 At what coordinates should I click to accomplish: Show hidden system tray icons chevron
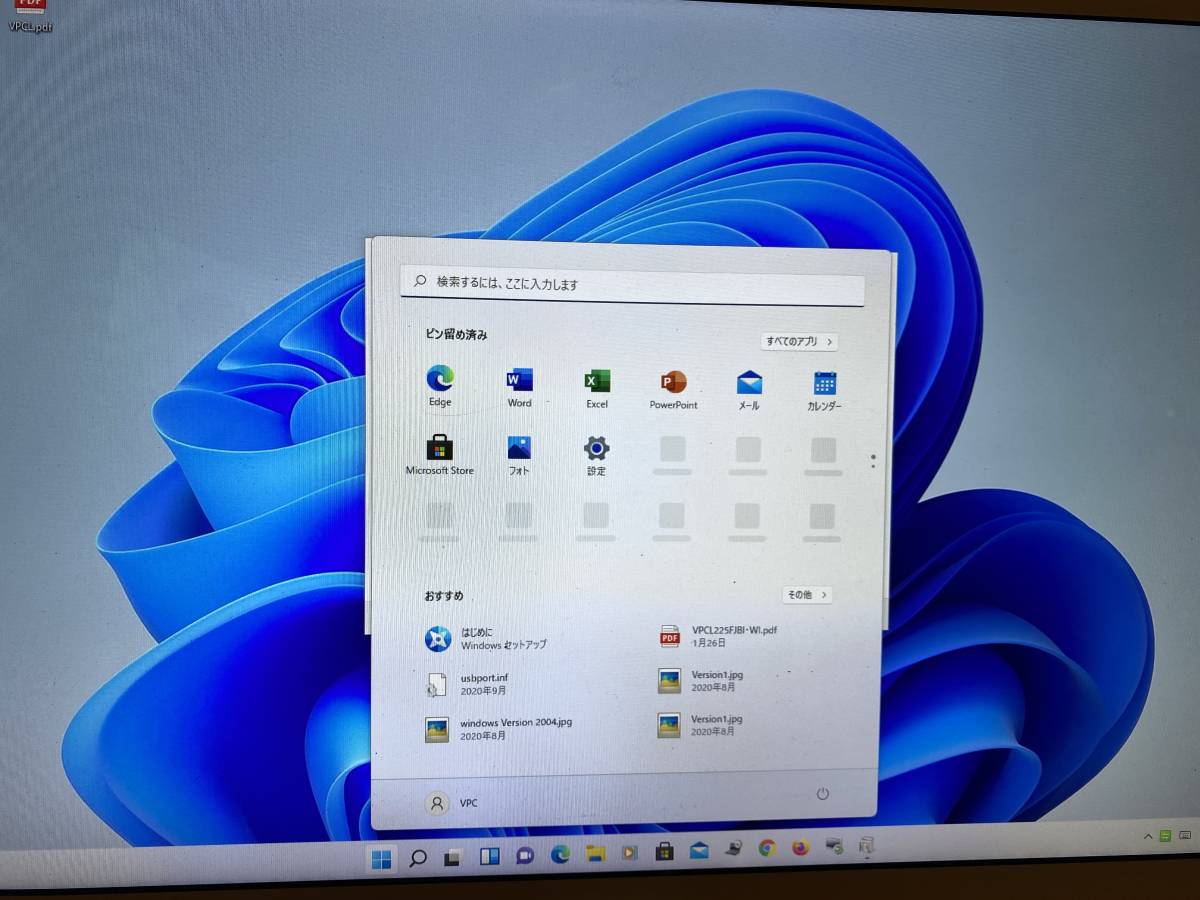pos(1148,835)
